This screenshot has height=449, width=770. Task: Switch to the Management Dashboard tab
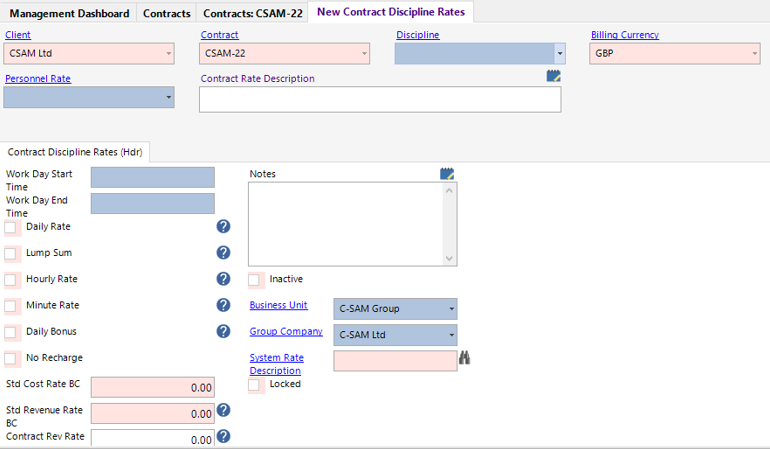(x=69, y=13)
